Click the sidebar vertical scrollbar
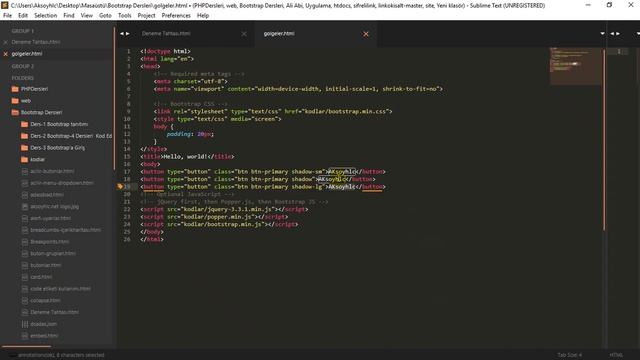This screenshot has height=360, width=640. (115, 98)
